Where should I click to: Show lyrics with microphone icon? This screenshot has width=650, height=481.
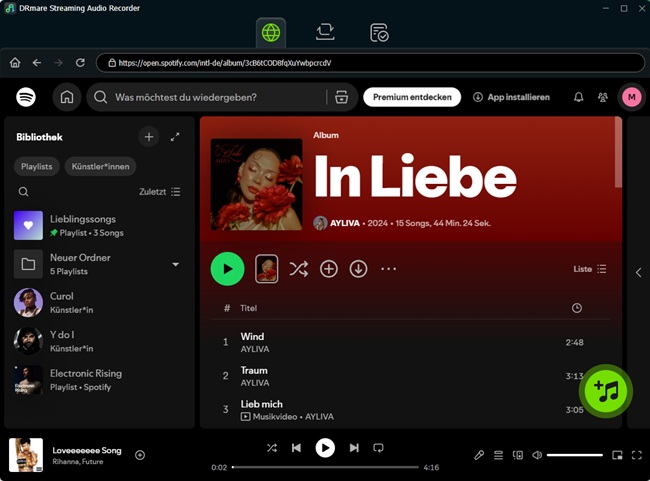pos(479,455)
